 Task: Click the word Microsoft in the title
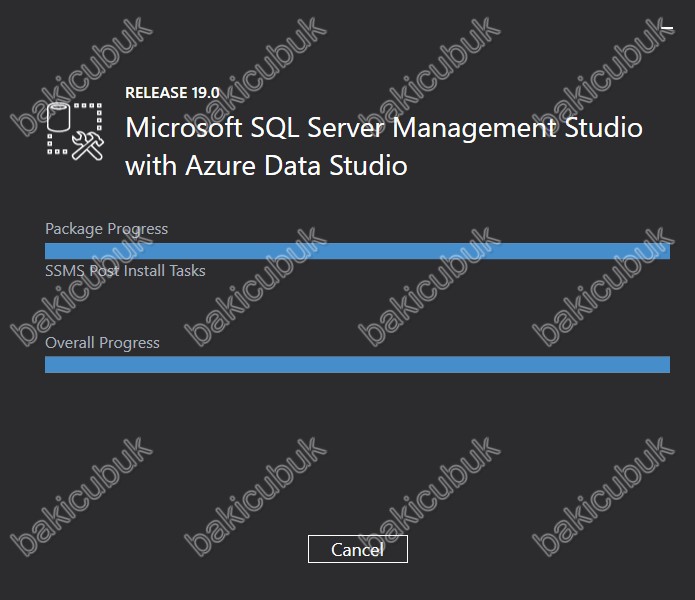point(184,128)
